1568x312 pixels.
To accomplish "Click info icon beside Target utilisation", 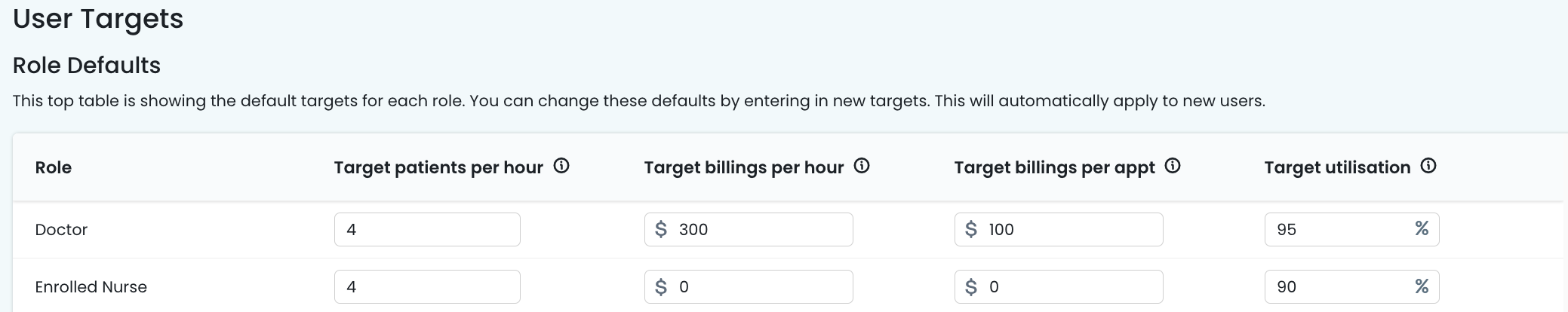I will (1428, 167).
